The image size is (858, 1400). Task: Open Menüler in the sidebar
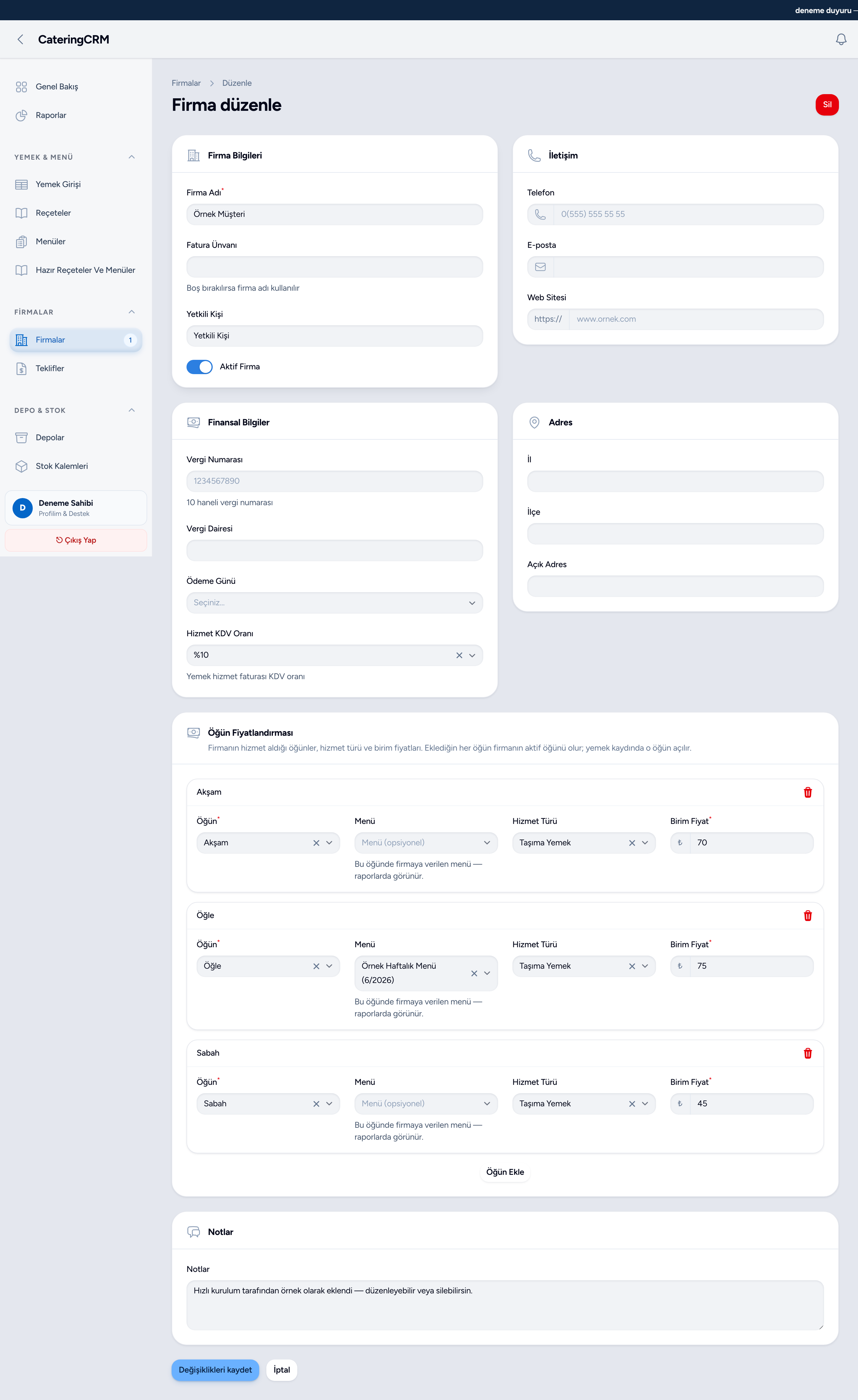(76, 242)
